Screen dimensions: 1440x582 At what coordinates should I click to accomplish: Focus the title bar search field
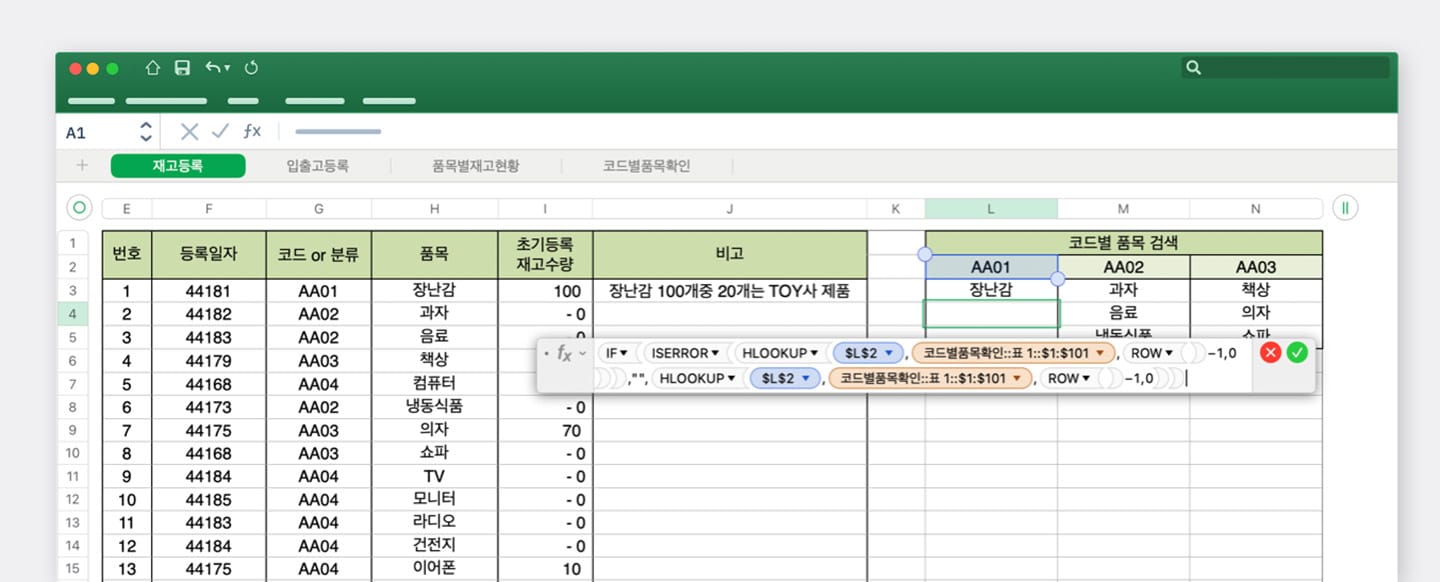1285,68
